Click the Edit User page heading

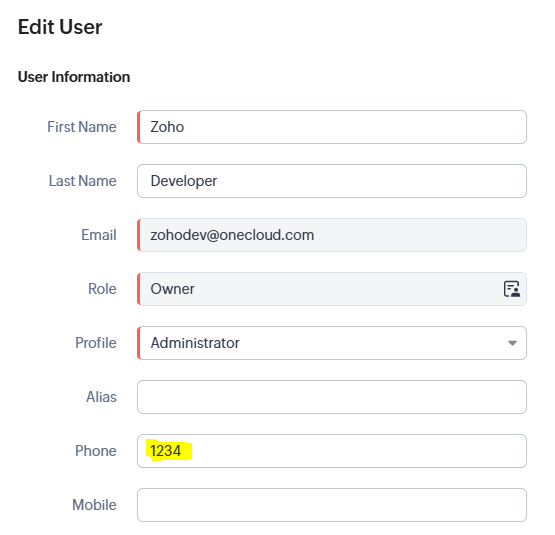[x=60, y=27]
